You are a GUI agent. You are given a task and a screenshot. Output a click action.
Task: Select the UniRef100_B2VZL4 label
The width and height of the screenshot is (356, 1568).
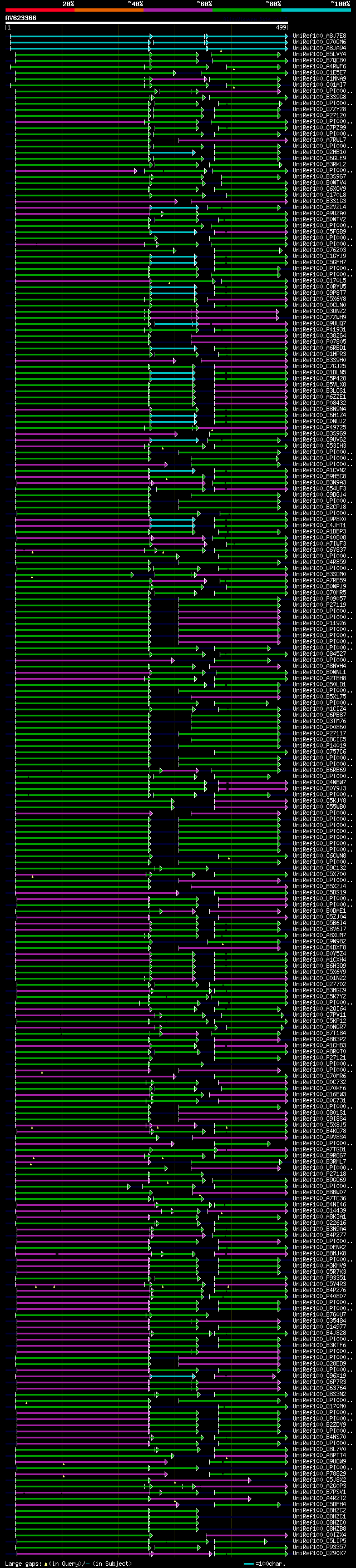(x=319, y=207)
